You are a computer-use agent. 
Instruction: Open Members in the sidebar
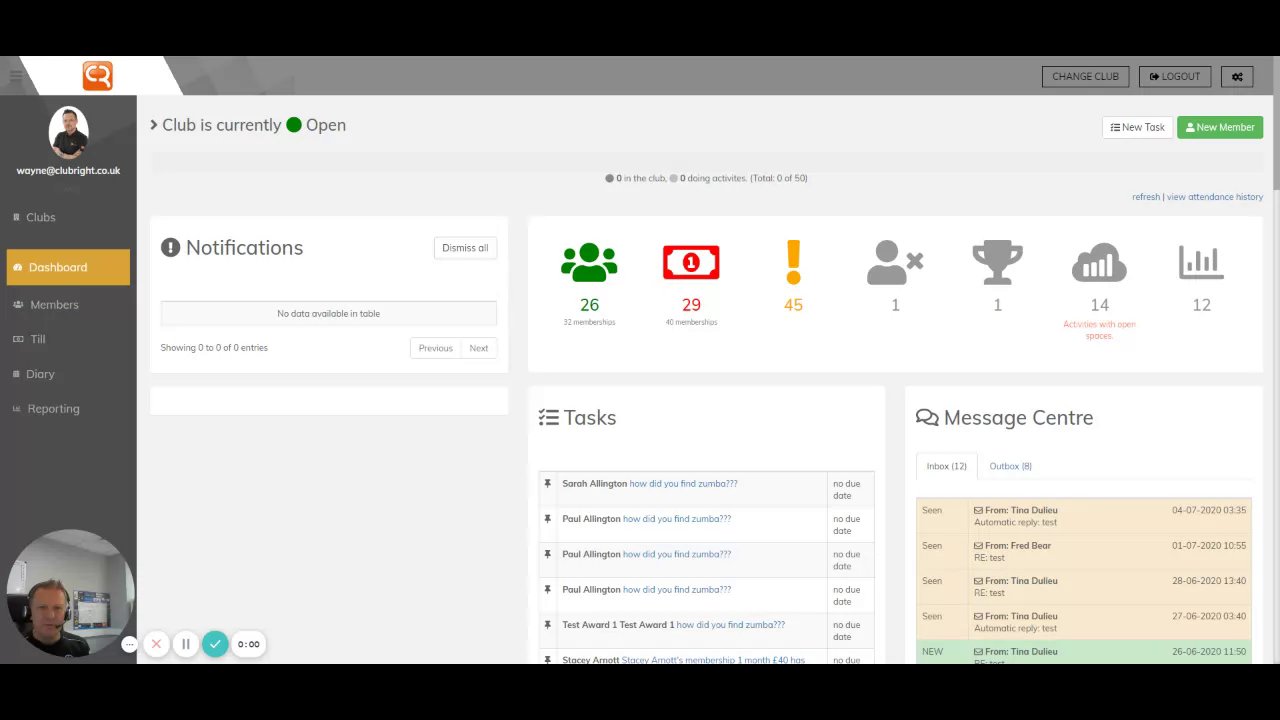click(54, 305)
